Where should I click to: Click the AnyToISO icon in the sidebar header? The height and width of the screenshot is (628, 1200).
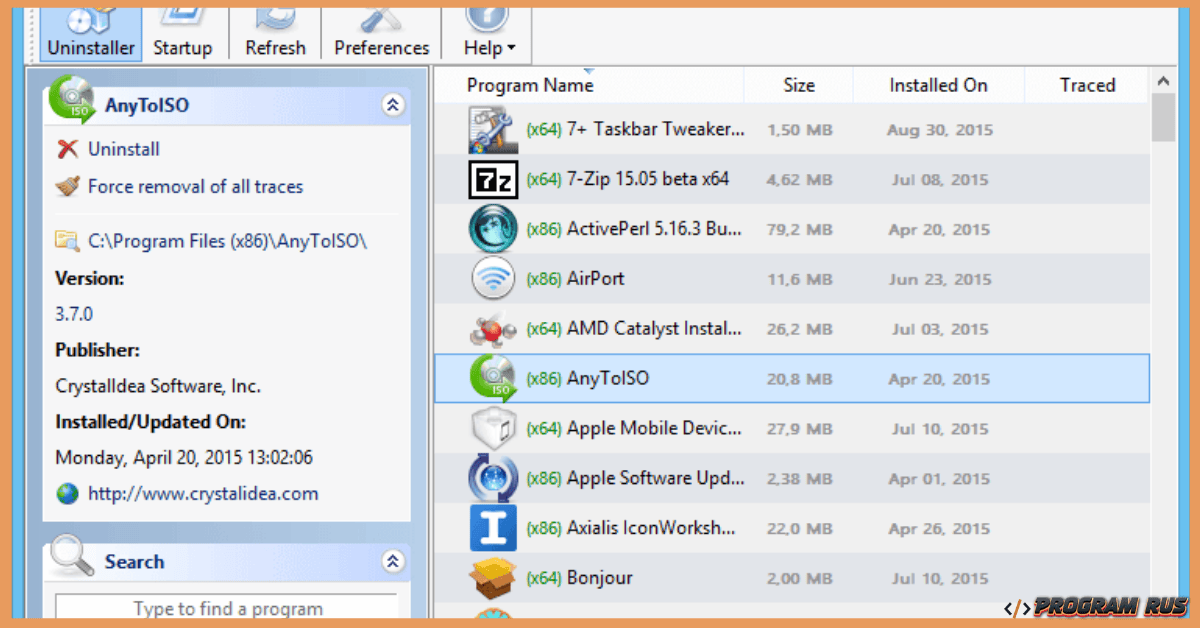tap(70, 103)
